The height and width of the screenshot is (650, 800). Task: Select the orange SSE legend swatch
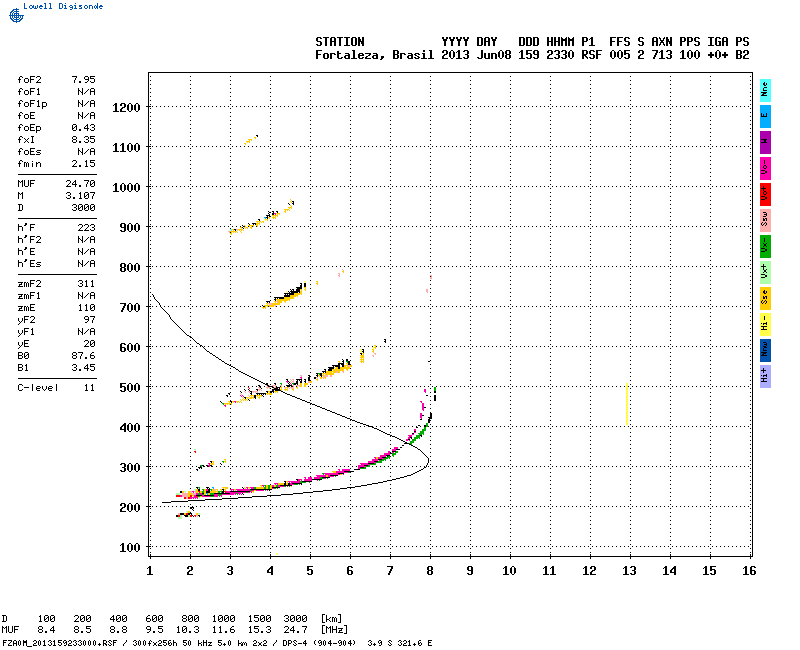coord(765,298)
